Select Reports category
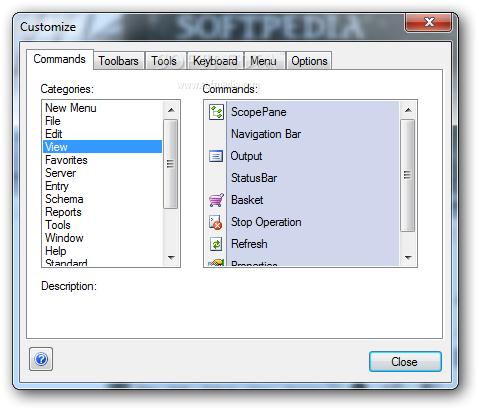479x410 pixels. 102,212
